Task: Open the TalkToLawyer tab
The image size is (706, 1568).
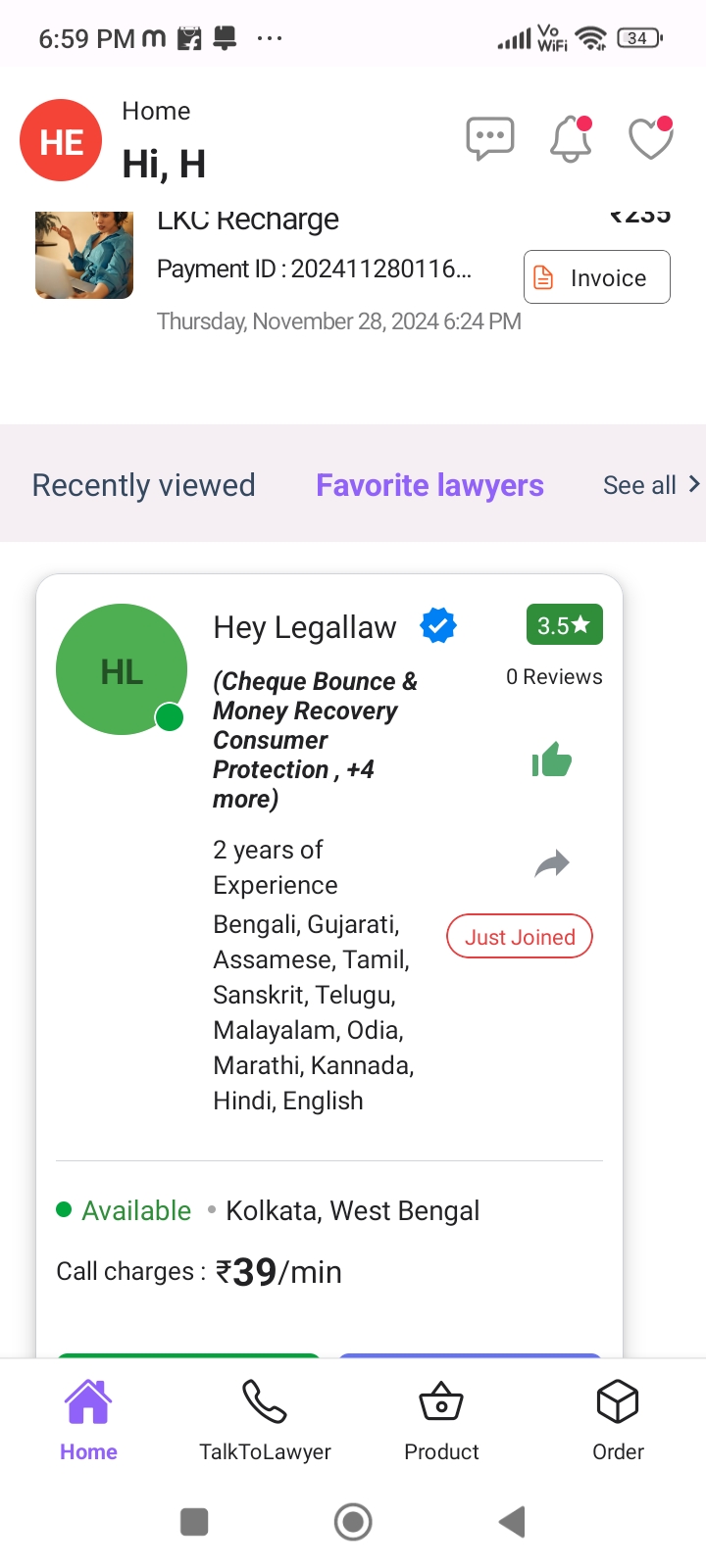Action: click(265, 1417)
